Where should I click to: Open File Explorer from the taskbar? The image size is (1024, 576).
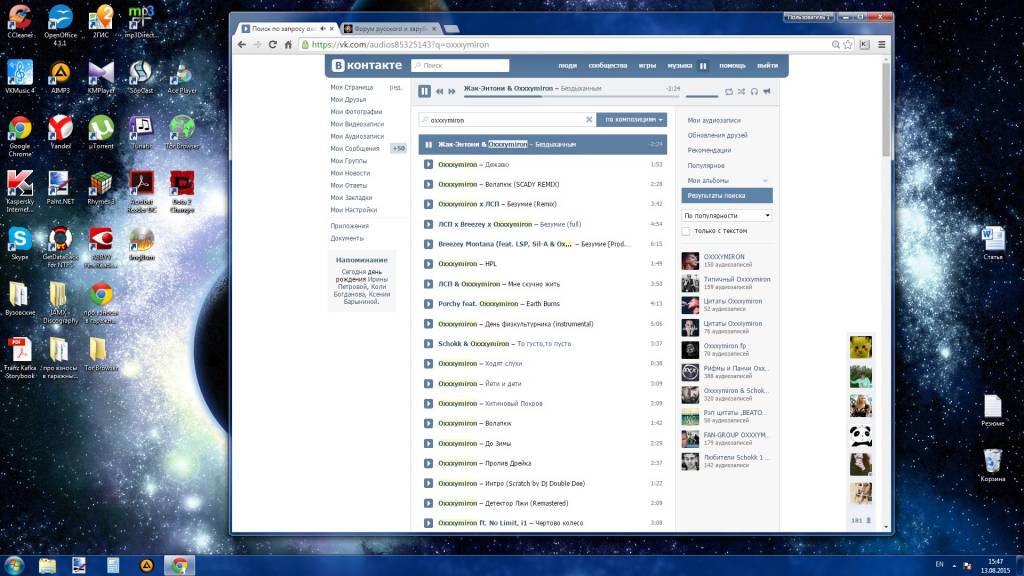click(x=47, y=566)
